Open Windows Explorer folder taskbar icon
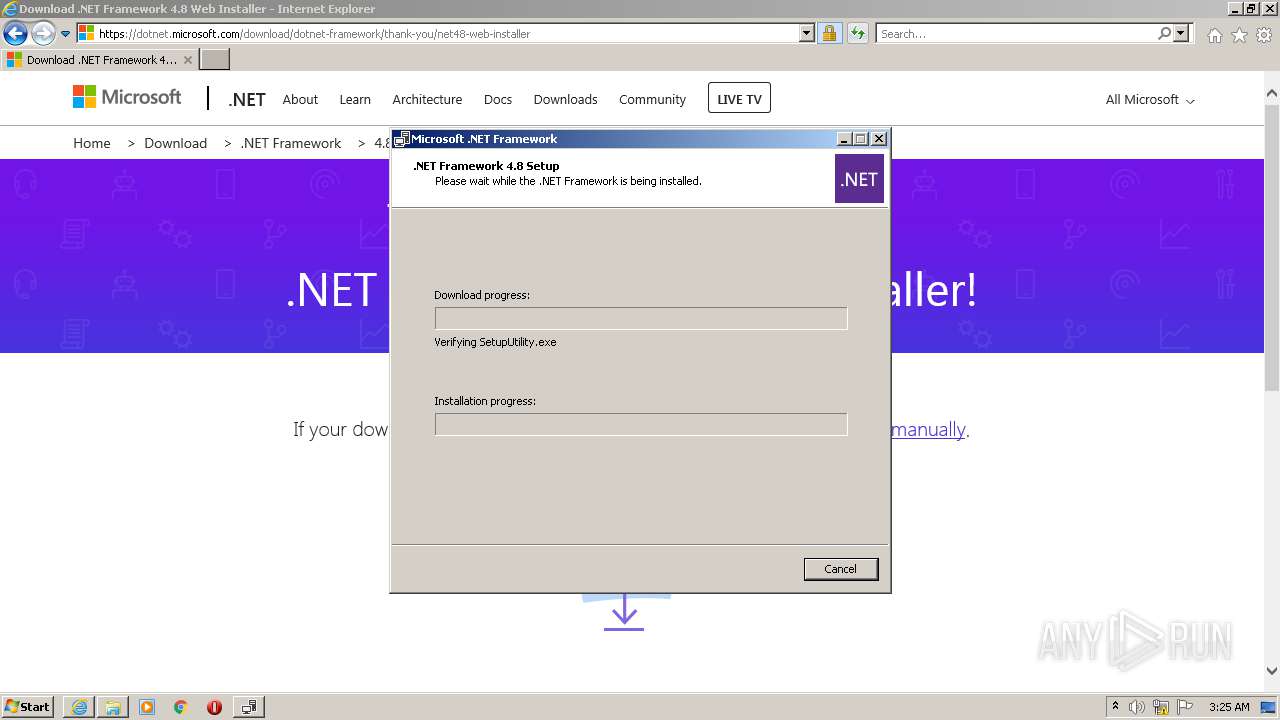Screen dimensions: 1280x720 [113, 707]
